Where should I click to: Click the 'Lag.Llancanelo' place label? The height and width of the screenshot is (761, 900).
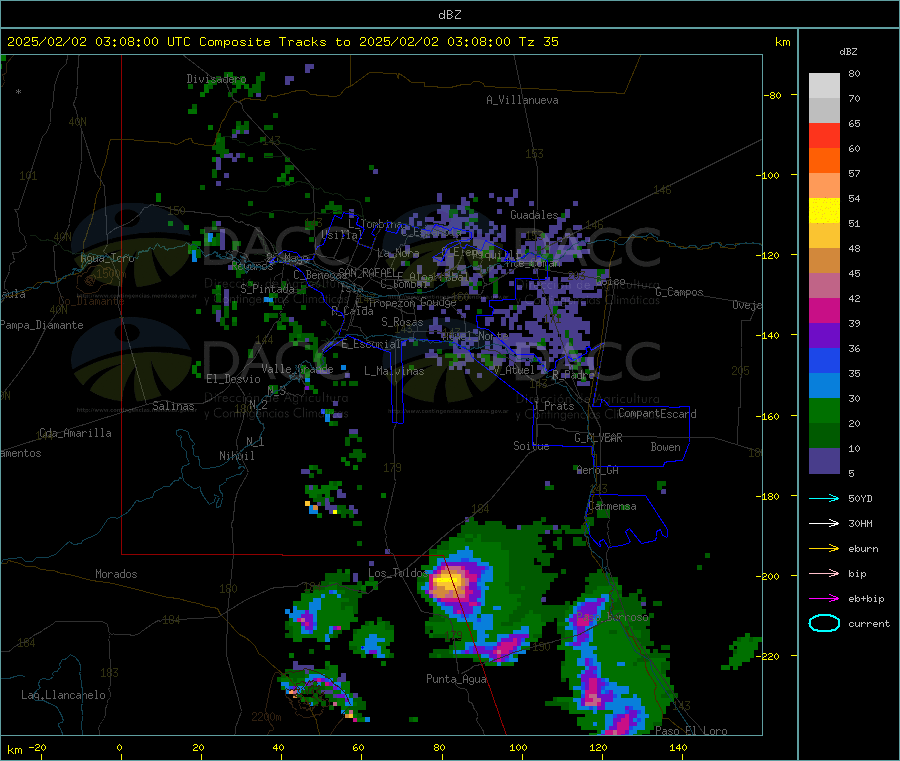(63, 695)
